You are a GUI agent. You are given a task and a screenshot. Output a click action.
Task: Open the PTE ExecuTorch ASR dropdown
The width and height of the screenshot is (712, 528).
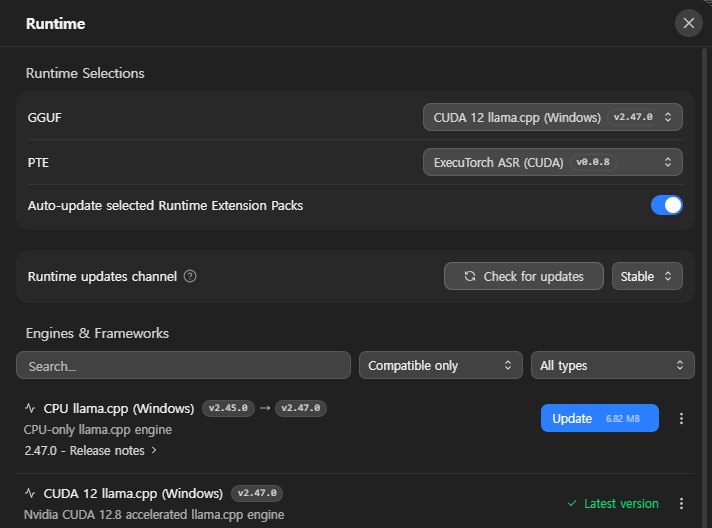[x=552, y=162]
